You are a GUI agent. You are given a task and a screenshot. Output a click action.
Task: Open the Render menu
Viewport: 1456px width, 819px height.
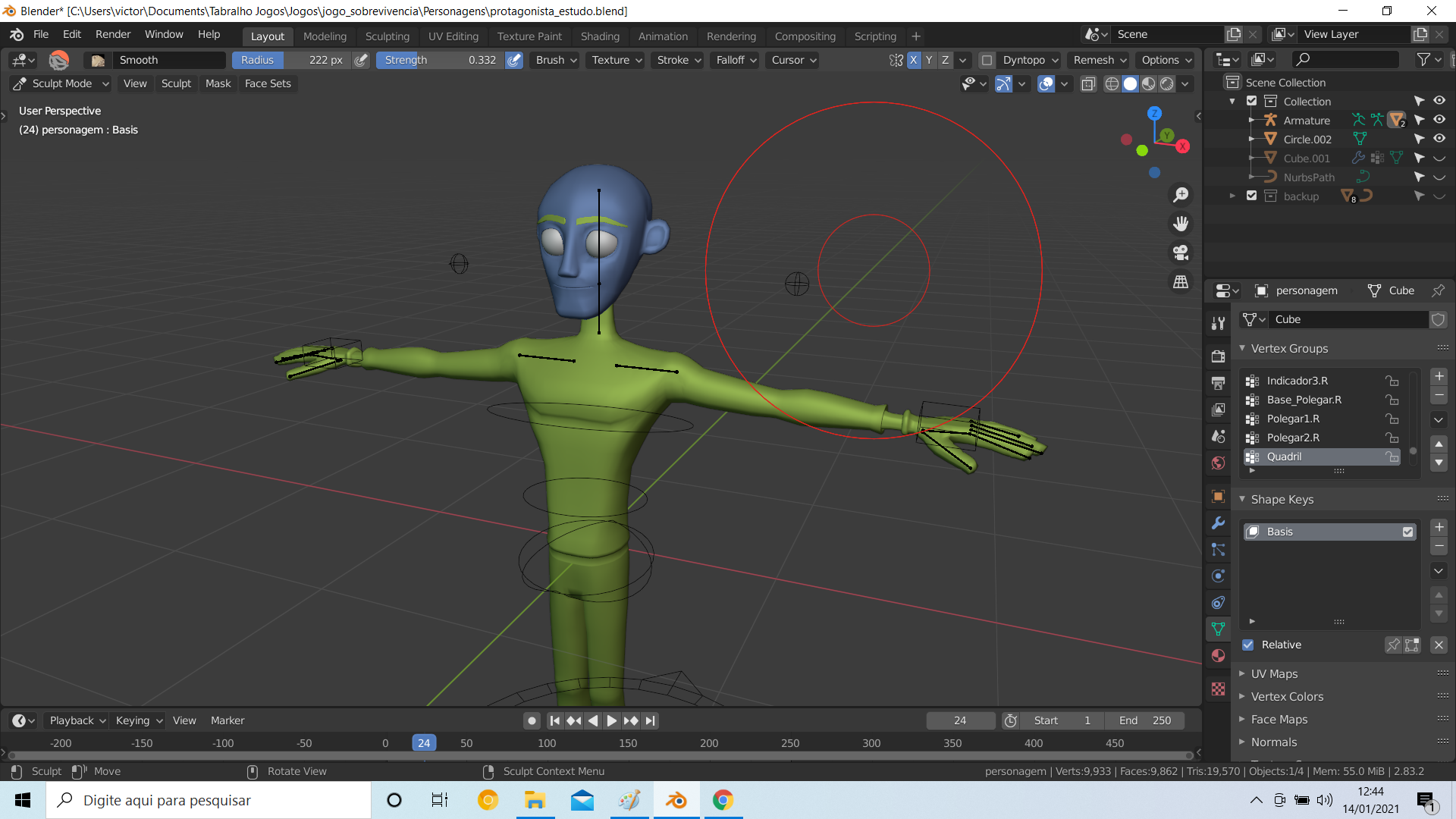[113, 34]
